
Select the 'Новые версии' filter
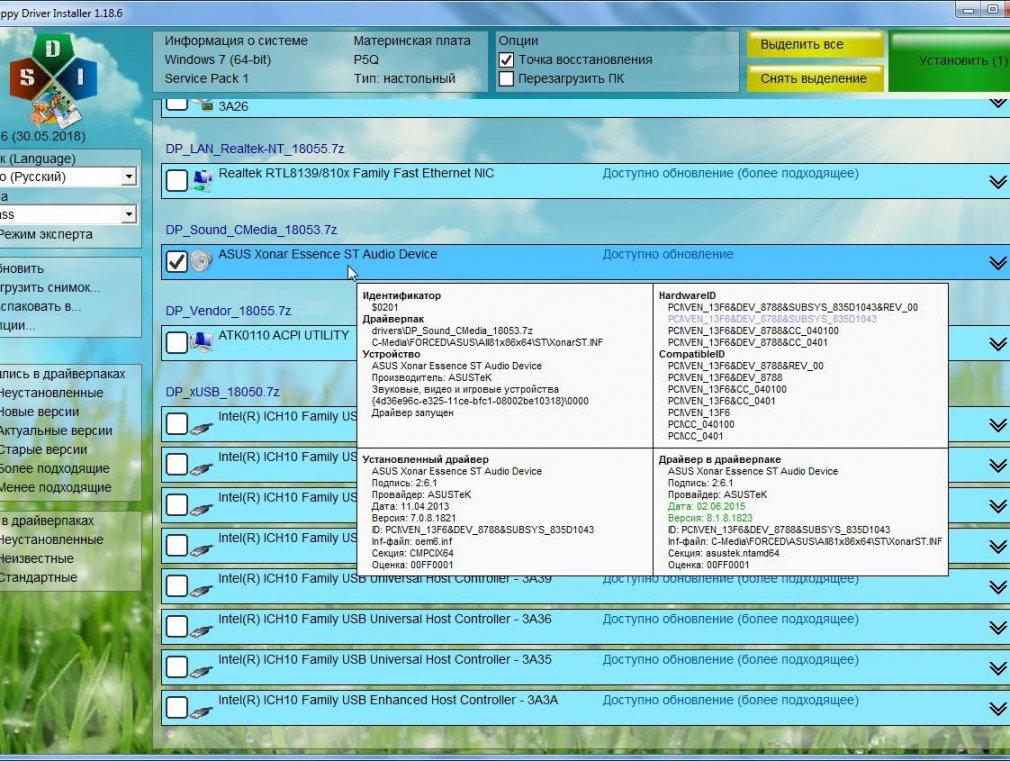(x=39, y=412)
